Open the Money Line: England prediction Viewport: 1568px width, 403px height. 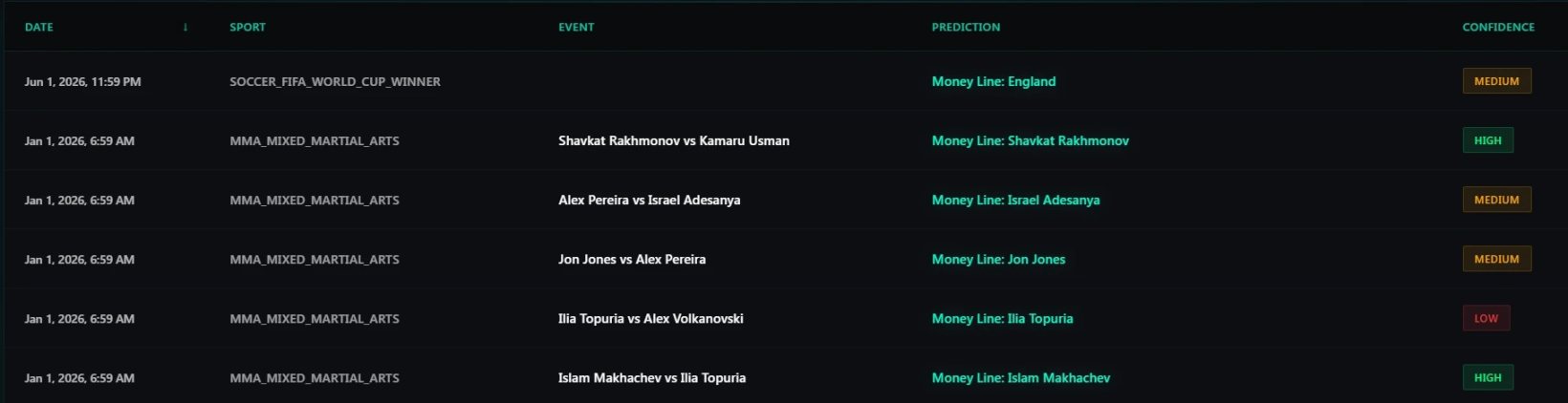[x=993, y=81]
